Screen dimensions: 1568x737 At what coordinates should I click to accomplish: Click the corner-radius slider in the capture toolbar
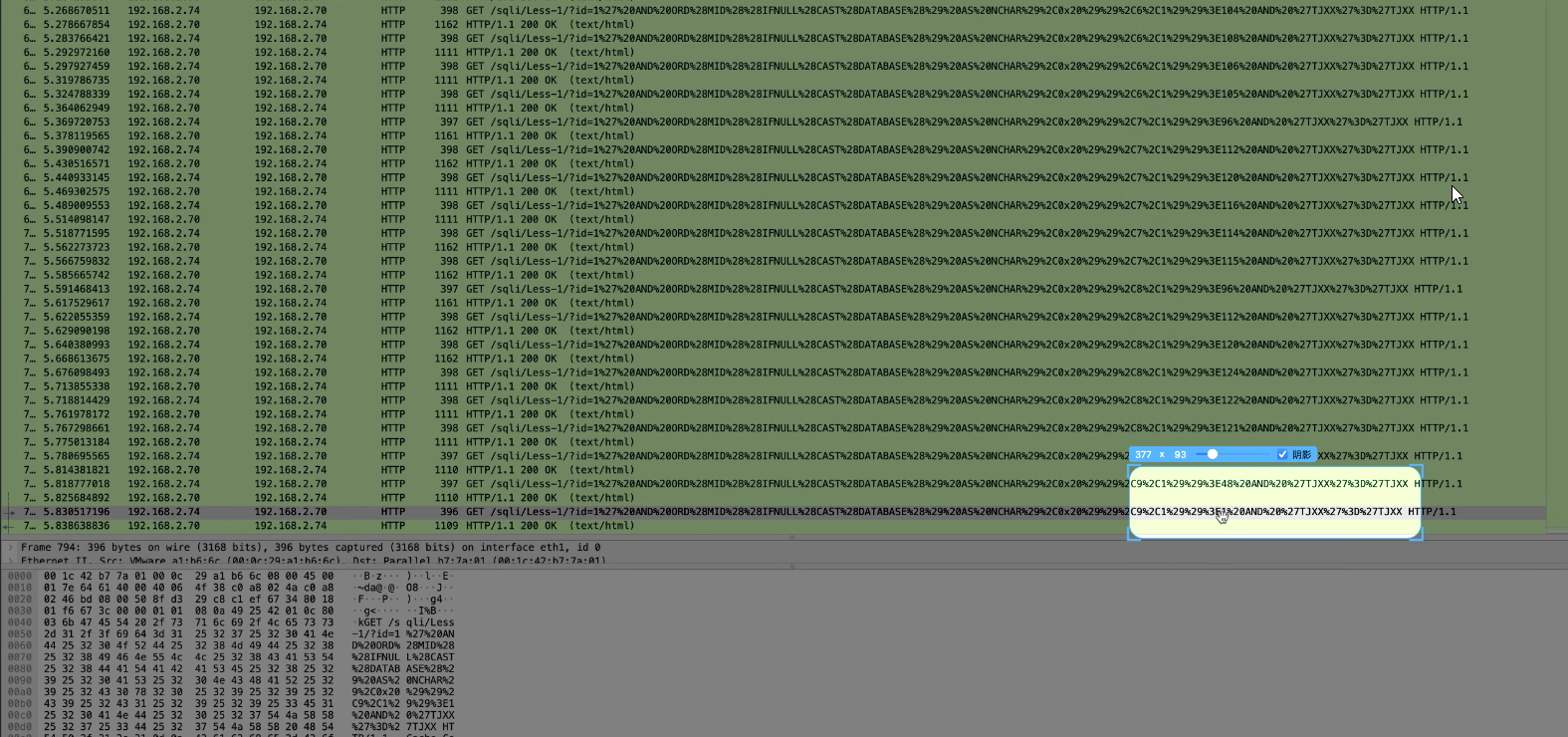pos(1234,454)
